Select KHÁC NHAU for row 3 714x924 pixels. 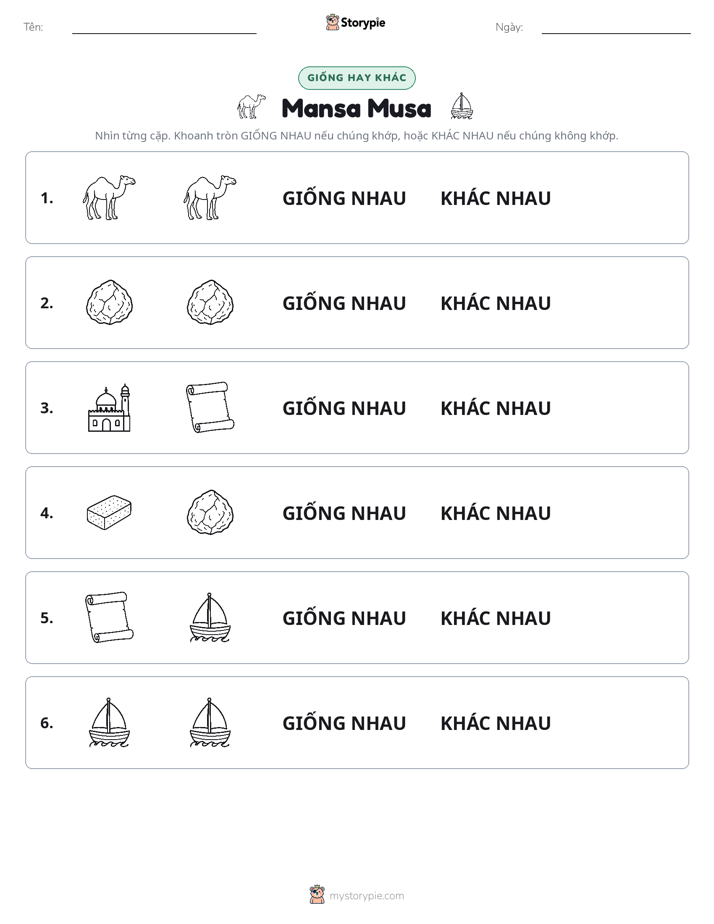(495, 408)
